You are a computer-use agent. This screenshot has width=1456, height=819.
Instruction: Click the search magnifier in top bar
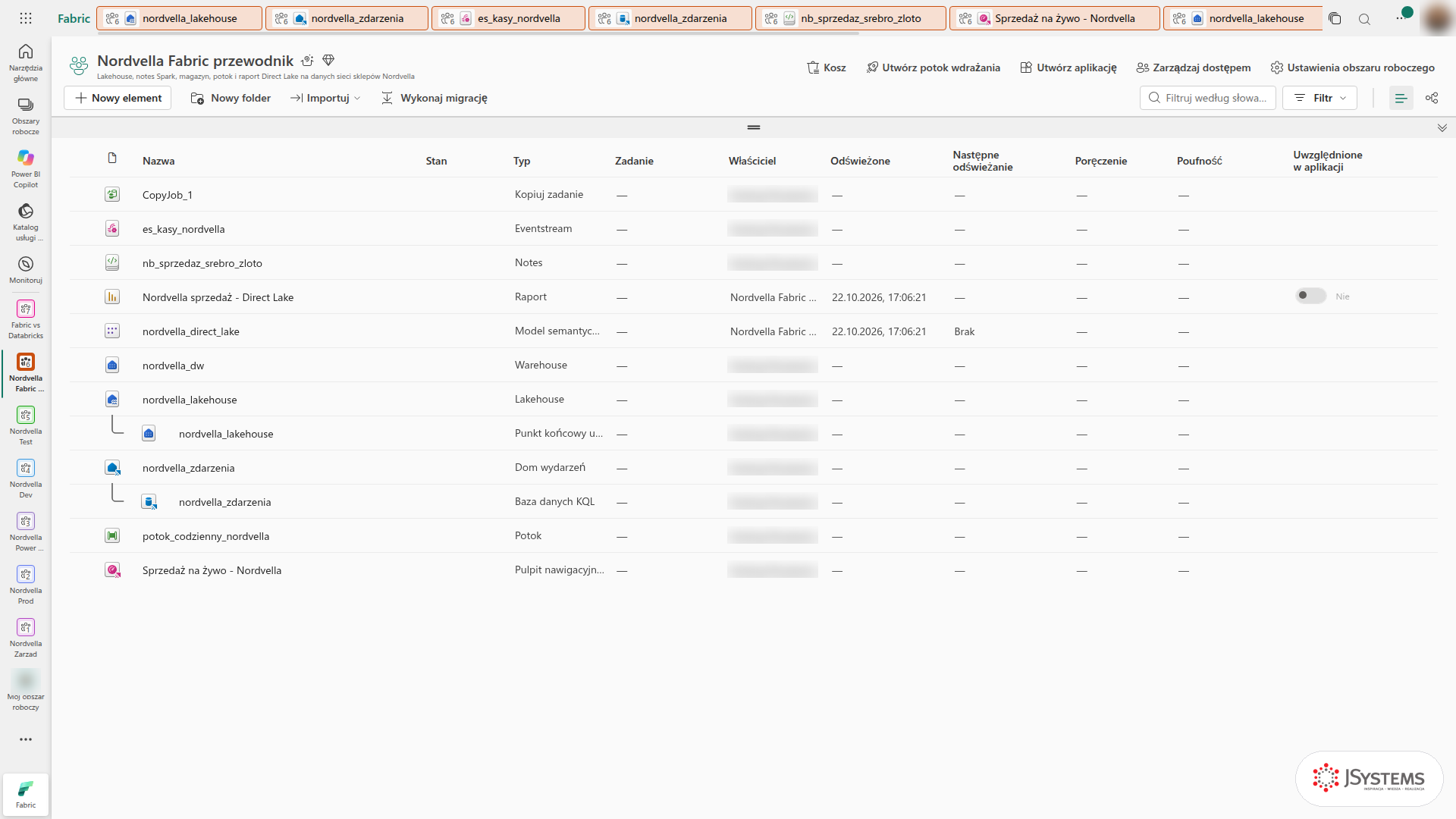tap(1364, 19)
